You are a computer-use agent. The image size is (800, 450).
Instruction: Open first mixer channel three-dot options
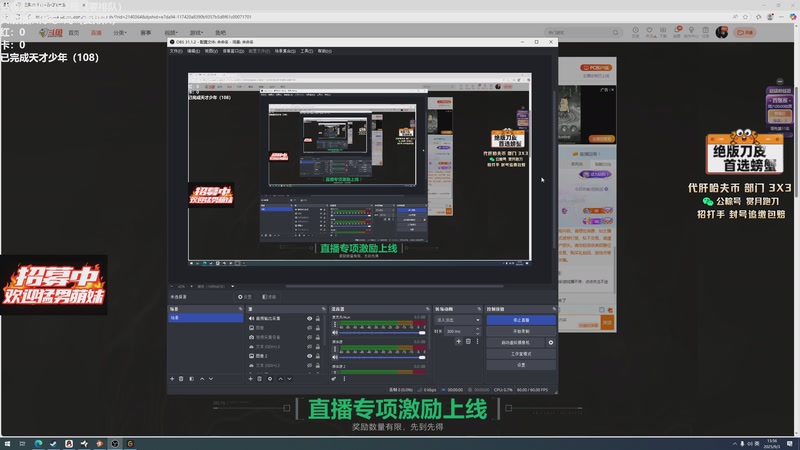335,324
